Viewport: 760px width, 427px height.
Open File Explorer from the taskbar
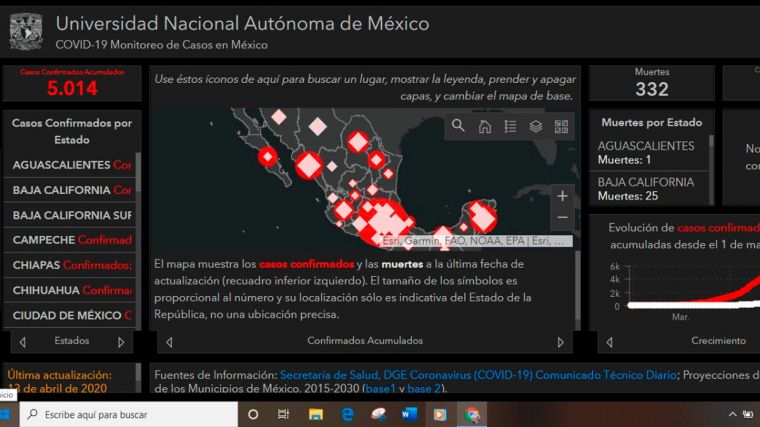[x=316, y=414]
